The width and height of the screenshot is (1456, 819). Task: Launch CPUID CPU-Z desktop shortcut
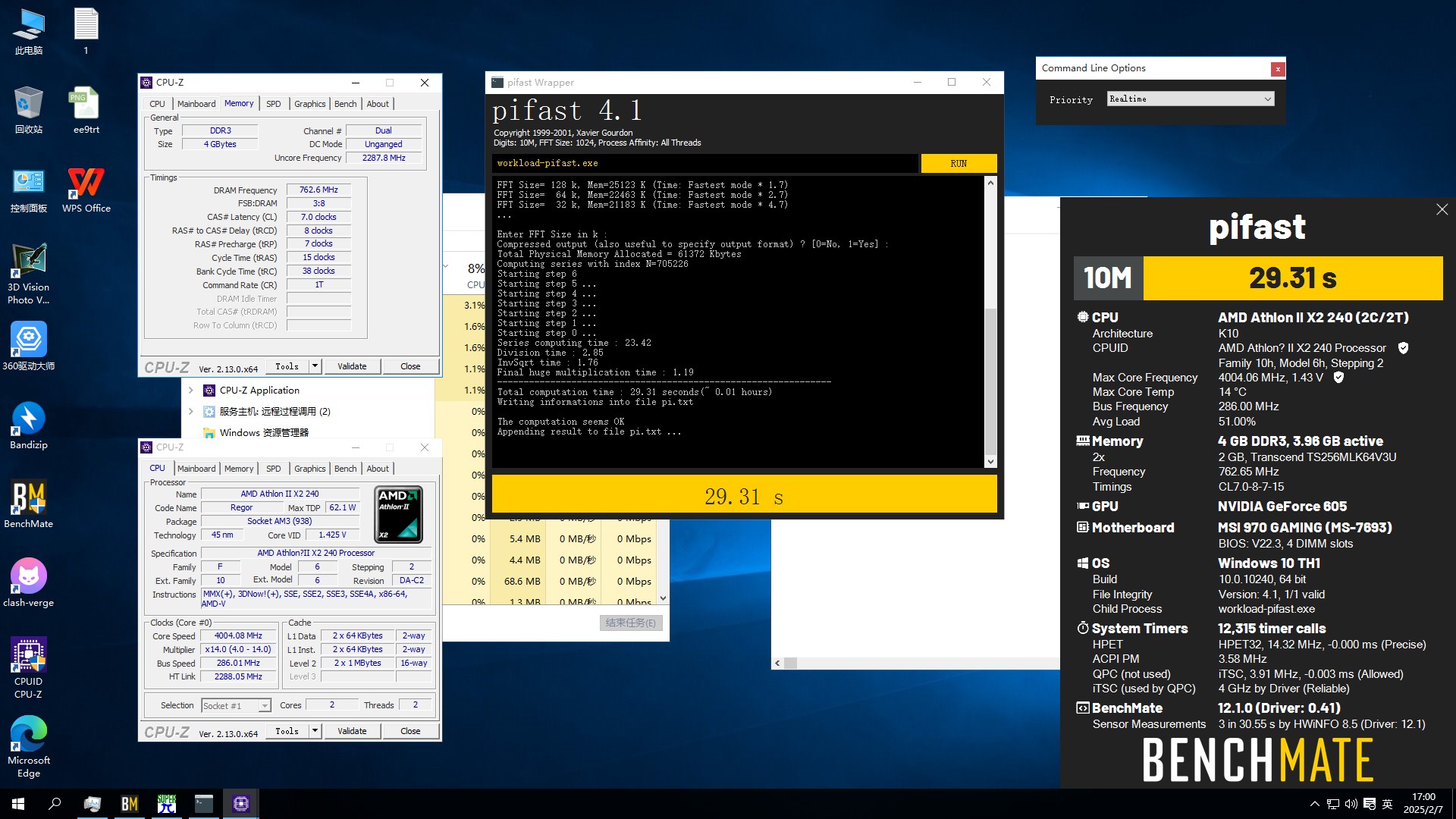point(29,667)
